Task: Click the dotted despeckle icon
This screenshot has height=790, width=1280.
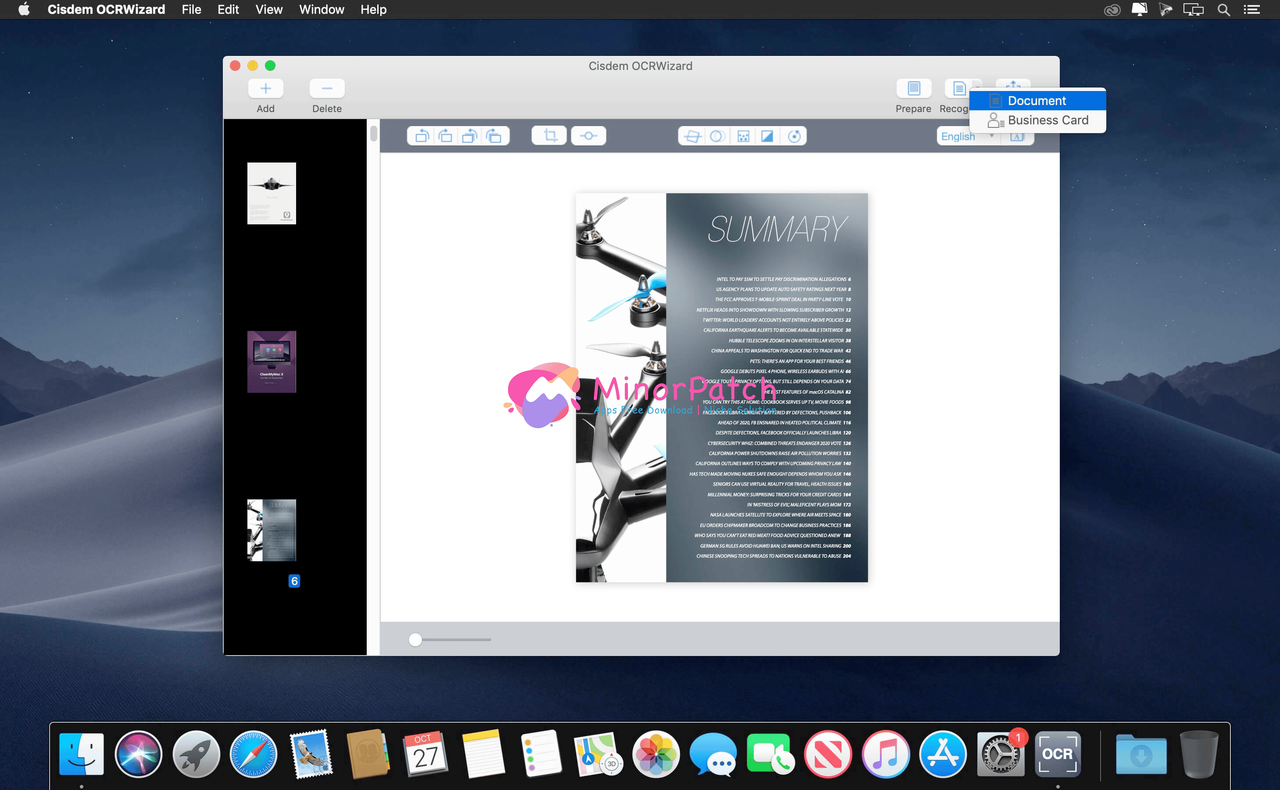Action: [x=743, y=136]
